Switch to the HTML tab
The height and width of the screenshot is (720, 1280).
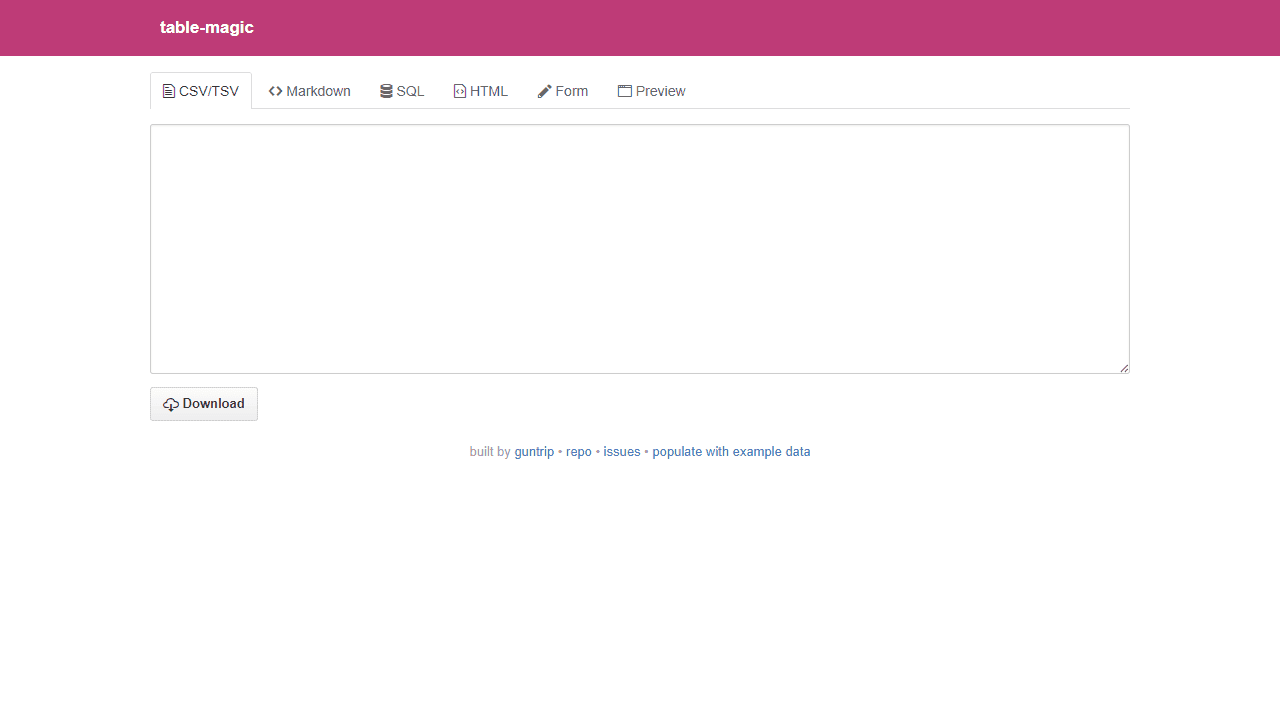pyautogui.click(x=481, y=91)
